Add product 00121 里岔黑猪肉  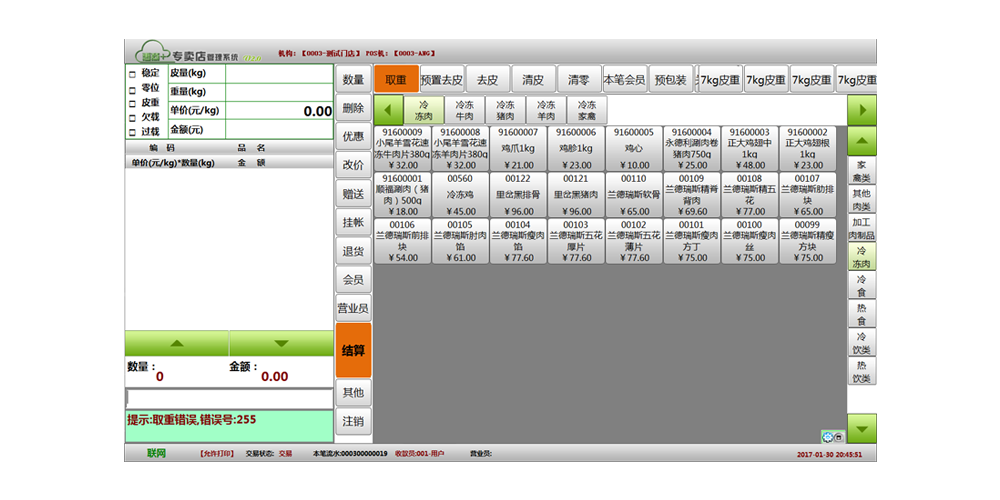click(x=576, y=195)
